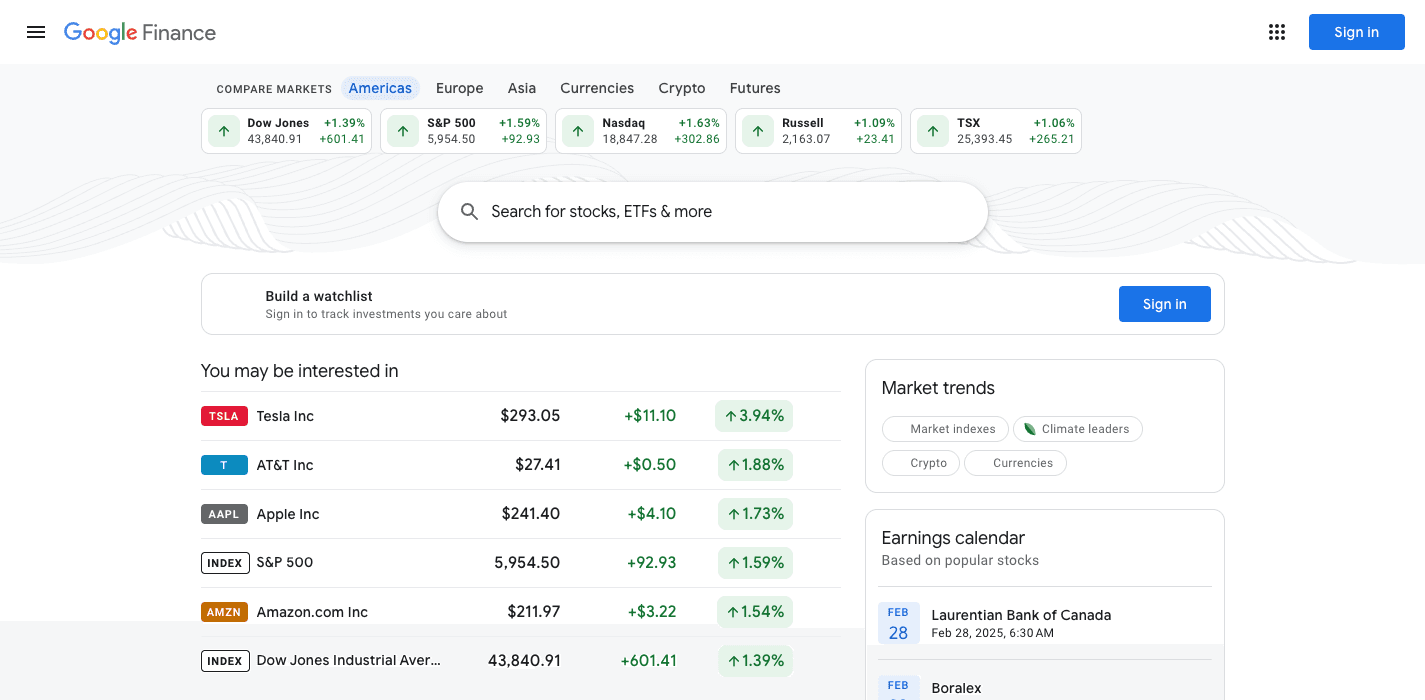This screenshot has height=700, width=1425.
Task: Open the Google apps grid
Action: click(1277, 32)
